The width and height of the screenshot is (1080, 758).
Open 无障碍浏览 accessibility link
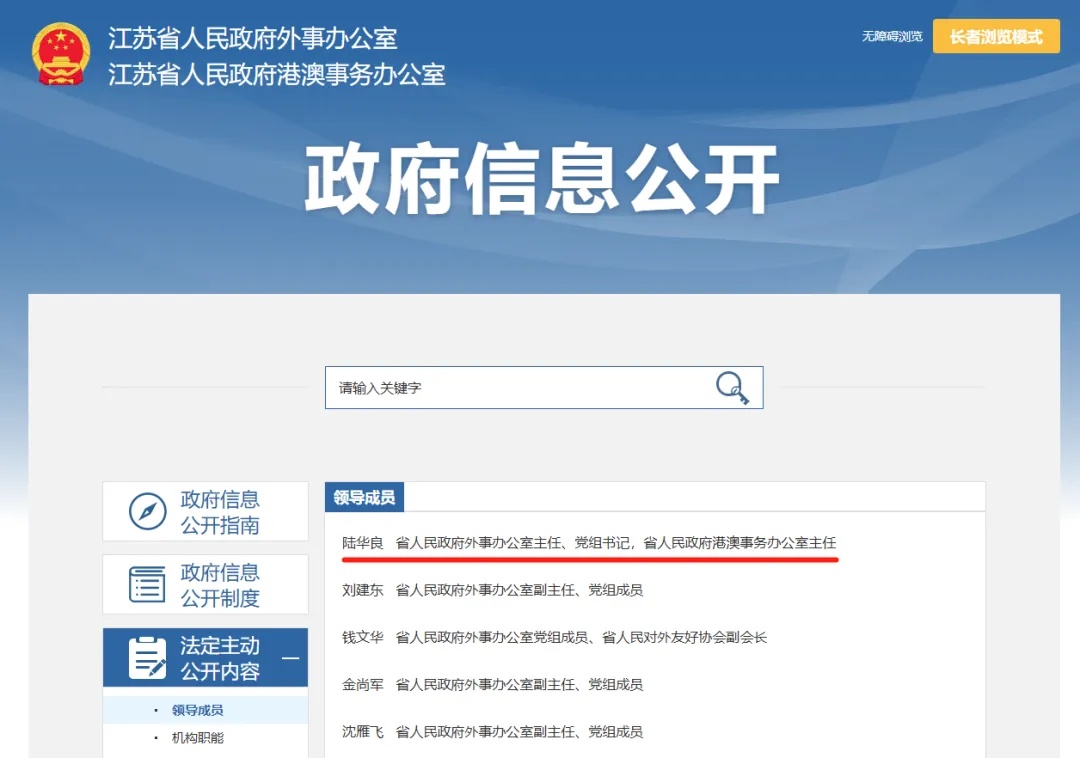pyautogui.click(x=892, y=37)
